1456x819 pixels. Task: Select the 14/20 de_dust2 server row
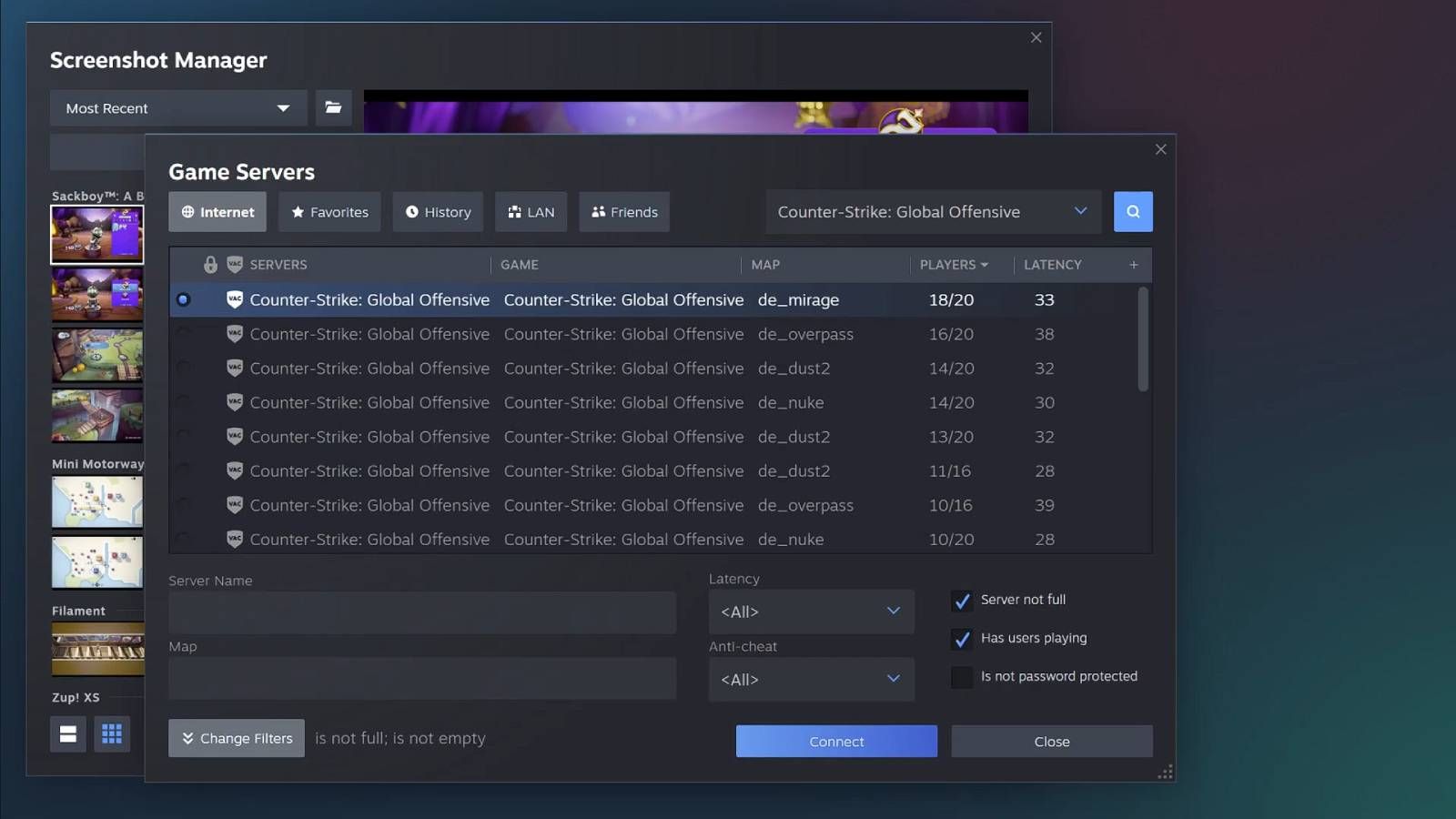pos(653,369)
